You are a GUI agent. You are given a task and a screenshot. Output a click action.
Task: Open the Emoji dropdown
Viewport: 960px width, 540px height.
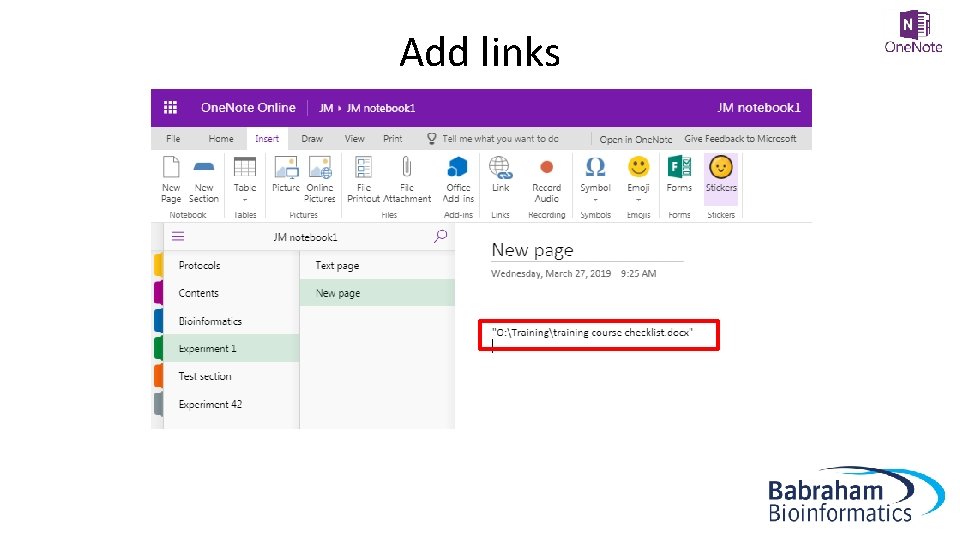pos(639,179)
